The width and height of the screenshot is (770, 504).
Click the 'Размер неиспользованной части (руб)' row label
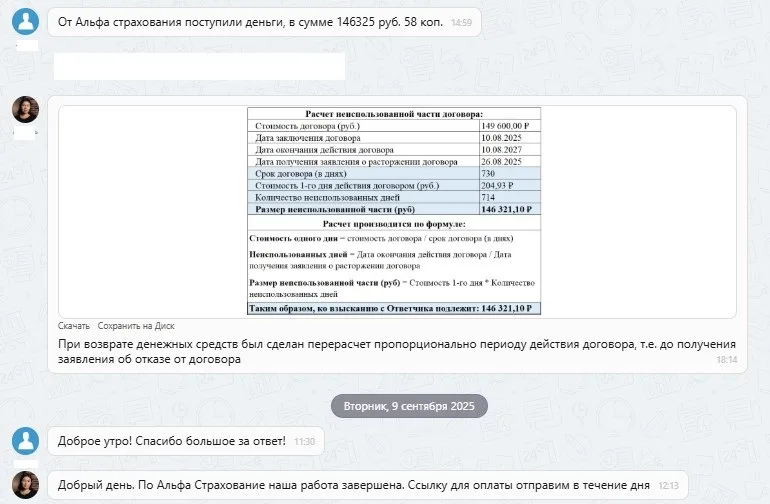pyautogui.click(x=335, y=210)
